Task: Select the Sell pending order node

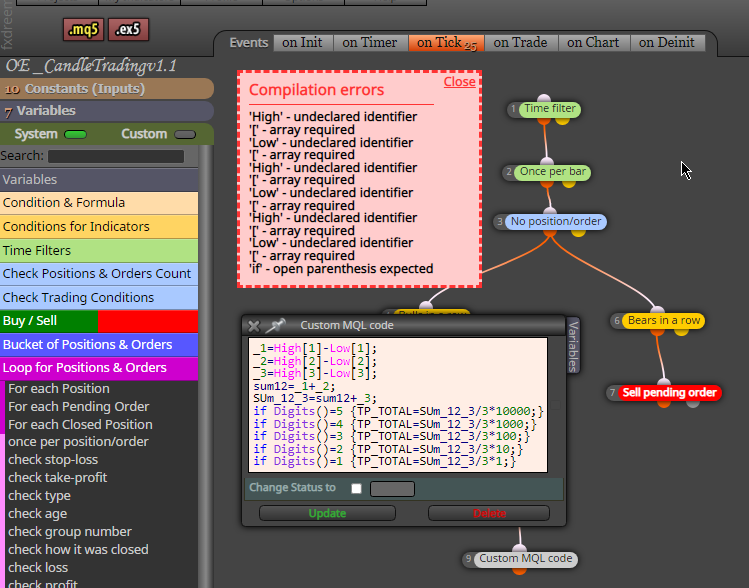Action: 669,393
